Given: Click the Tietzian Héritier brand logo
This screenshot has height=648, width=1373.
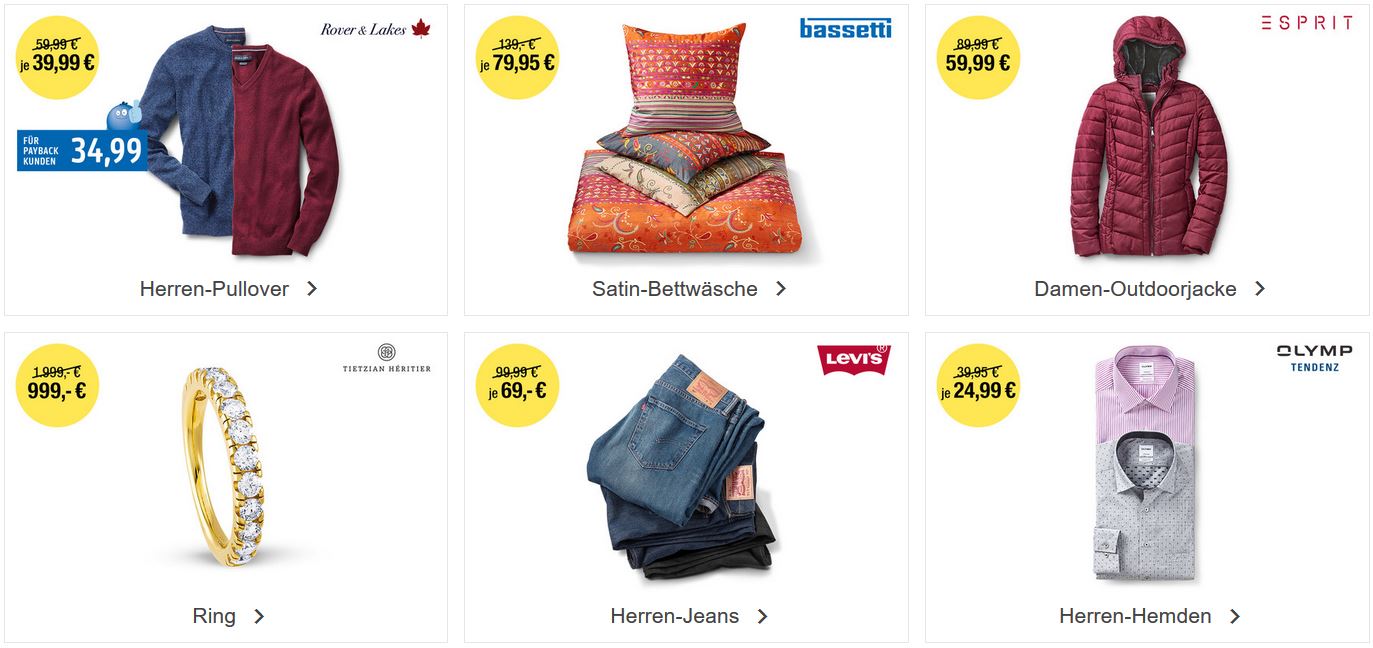Looking at the screenshot, I should click(386, 358).
